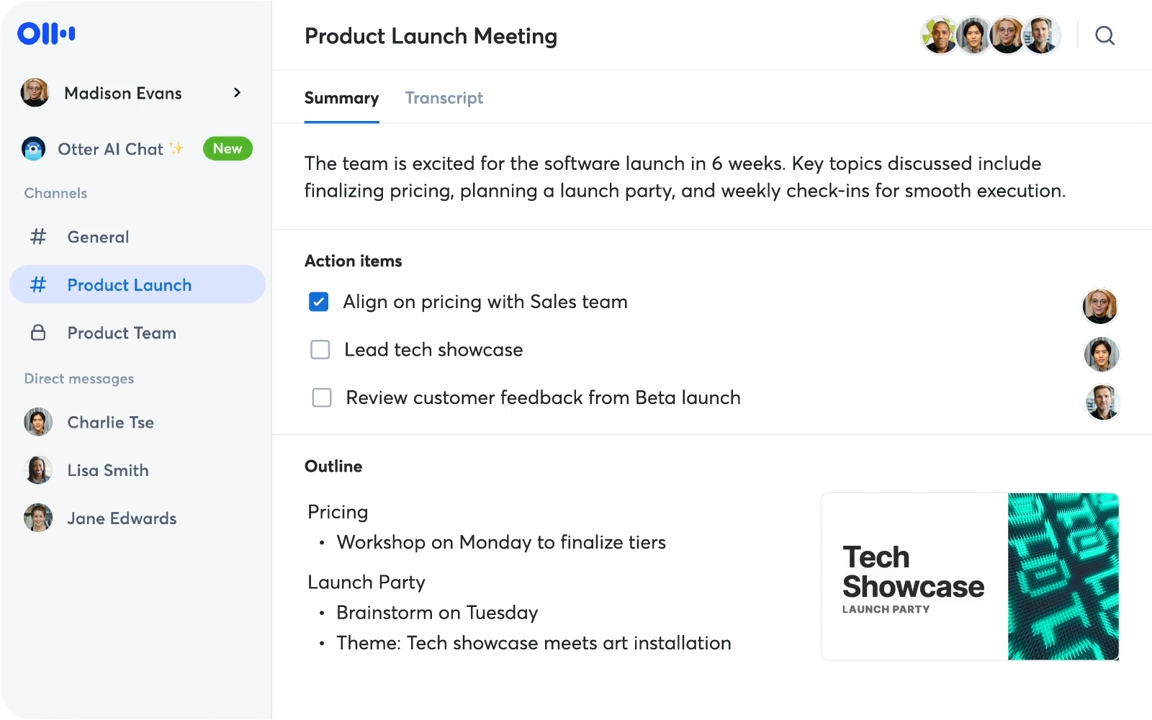Click the lock icon beside Product Team
The image size is (1152, 720).
pyautogui.click(x=38, y=333)
